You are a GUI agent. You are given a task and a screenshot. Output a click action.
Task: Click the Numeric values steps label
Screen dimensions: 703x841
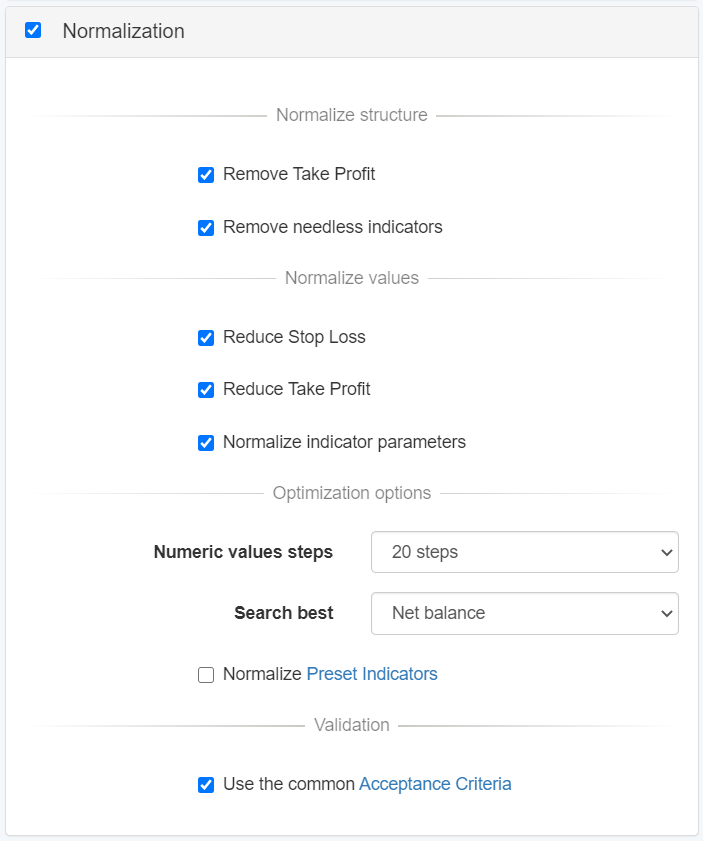click(x=243, y=552)
